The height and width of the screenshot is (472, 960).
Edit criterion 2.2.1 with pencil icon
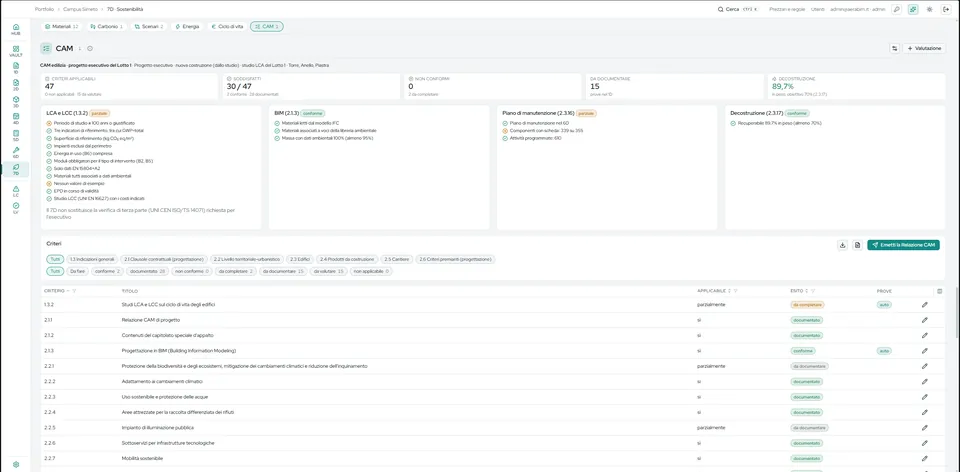[x=924, y=366]
